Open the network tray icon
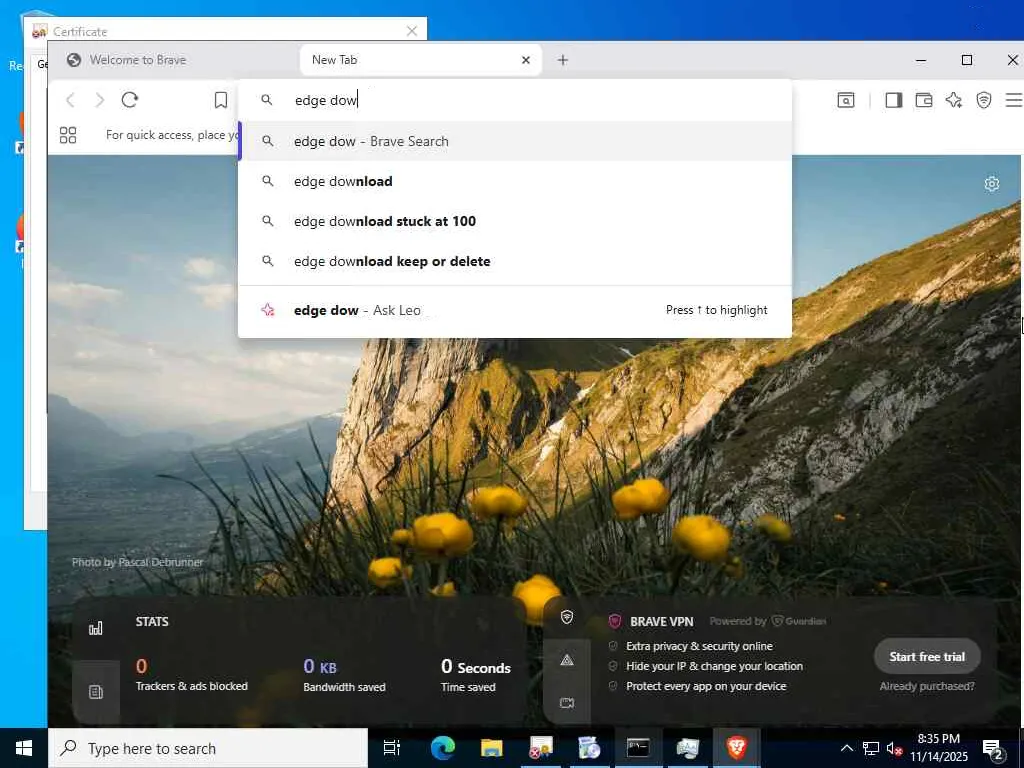 click(x=871, y=748)
